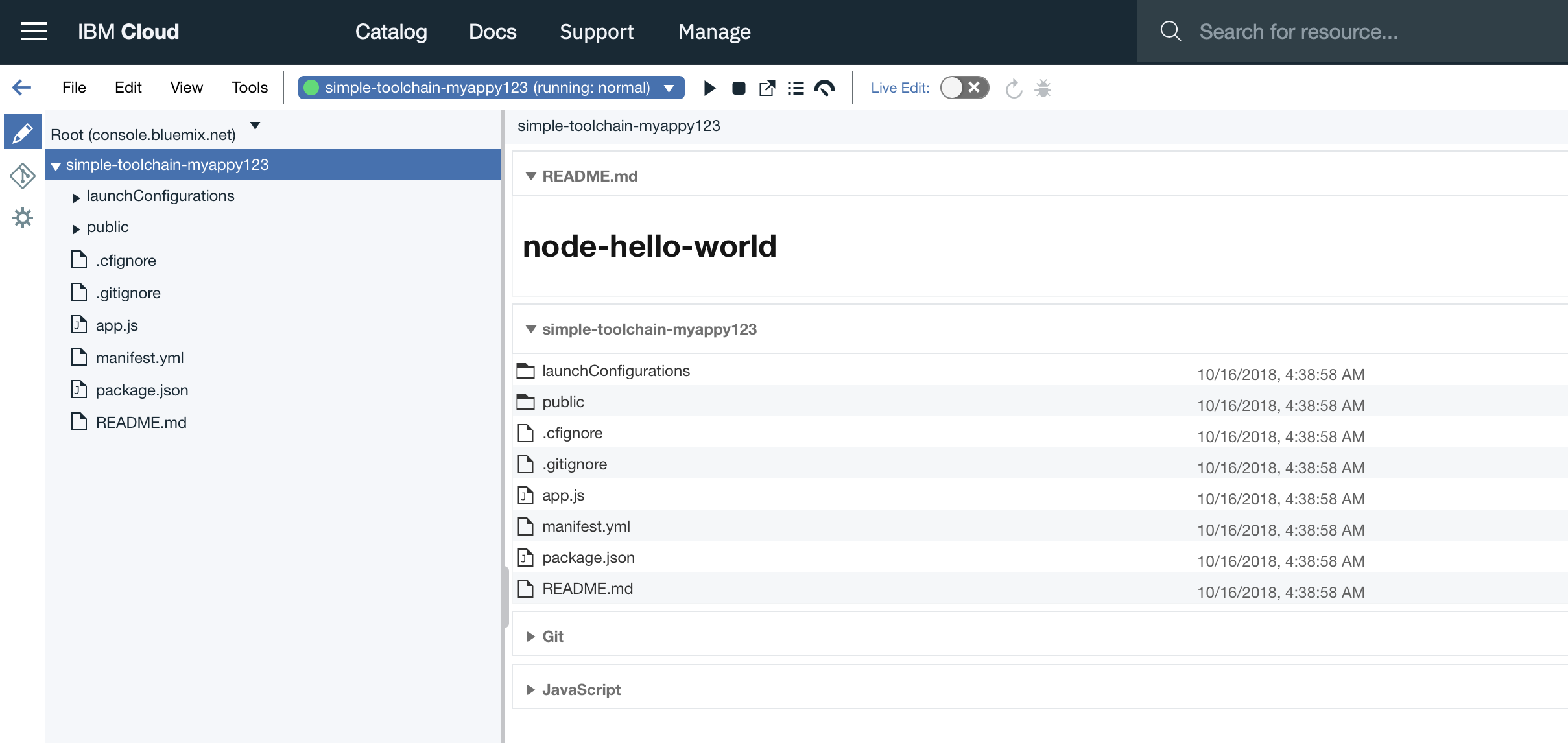The width and height of the screenshot is (1568, 743).
Task: Open Docs in top navigation
Action: pos(493,32)
